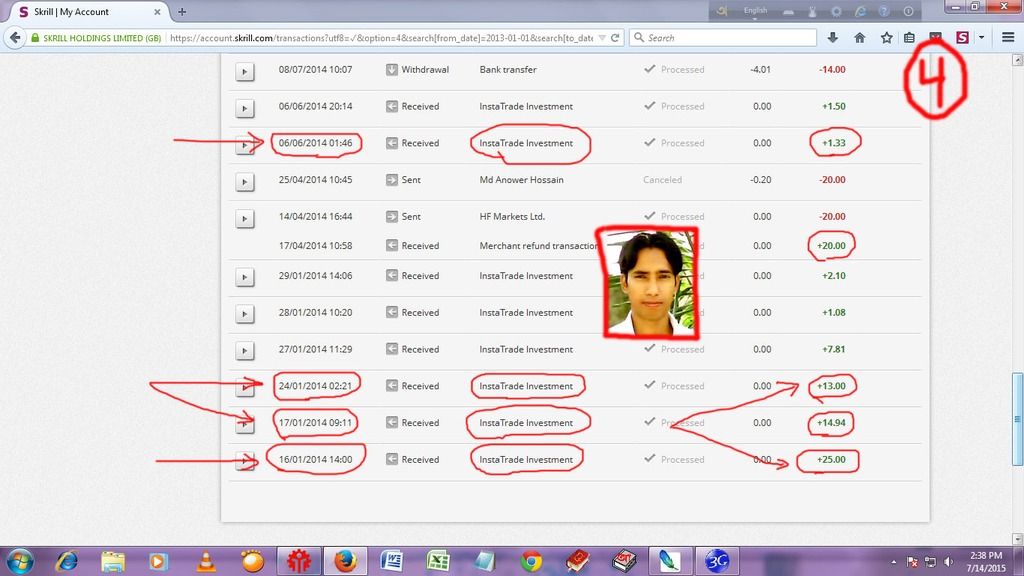This screenshot has height=576, width=1024.
Task: Reload the page with refresh icon
Action: 615,38
